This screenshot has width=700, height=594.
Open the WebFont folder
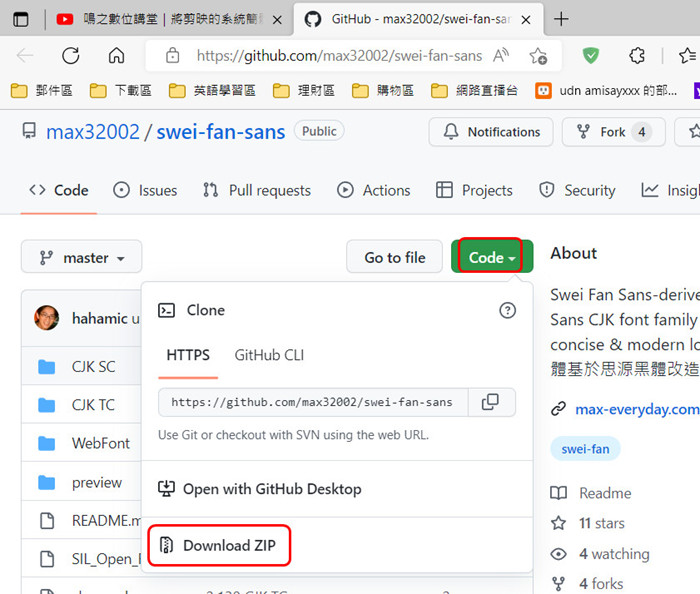(101, 444)
